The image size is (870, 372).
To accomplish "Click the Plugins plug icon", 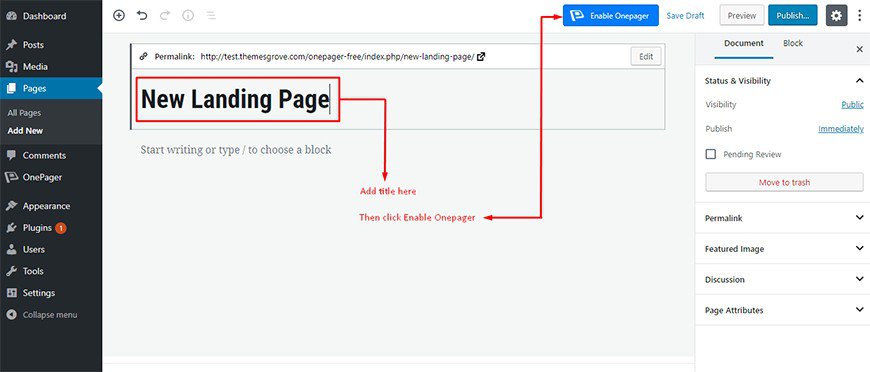I will click(11, 228).
